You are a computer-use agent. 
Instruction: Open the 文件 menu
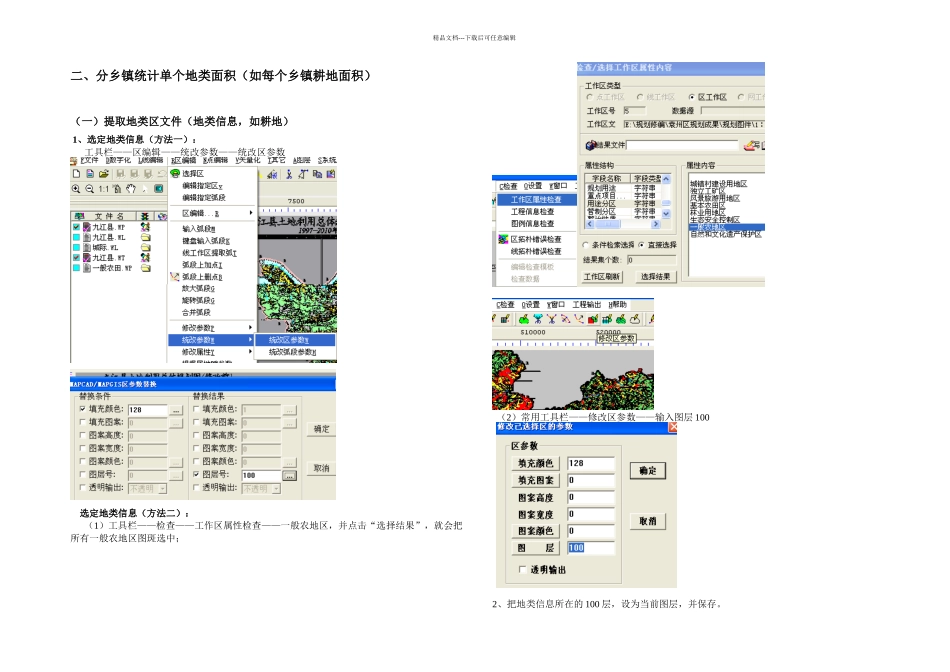pyautogui.click(x=88, y=160)
